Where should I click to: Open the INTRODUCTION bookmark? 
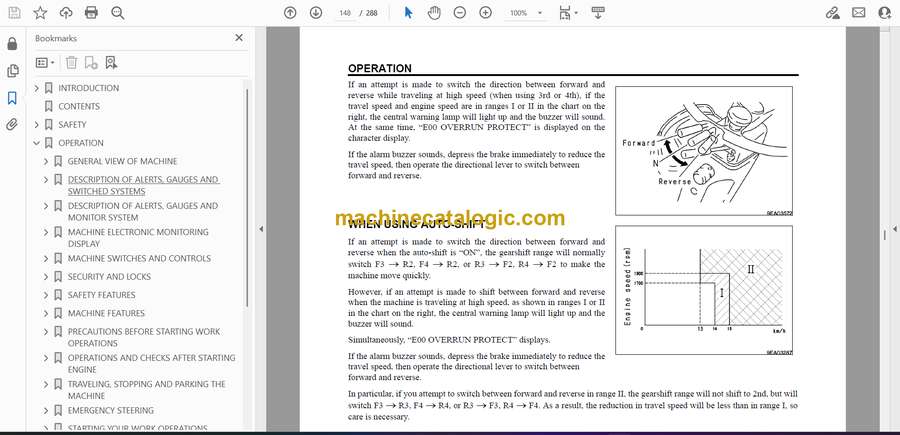pyautogui.click(x=88, y=88)
